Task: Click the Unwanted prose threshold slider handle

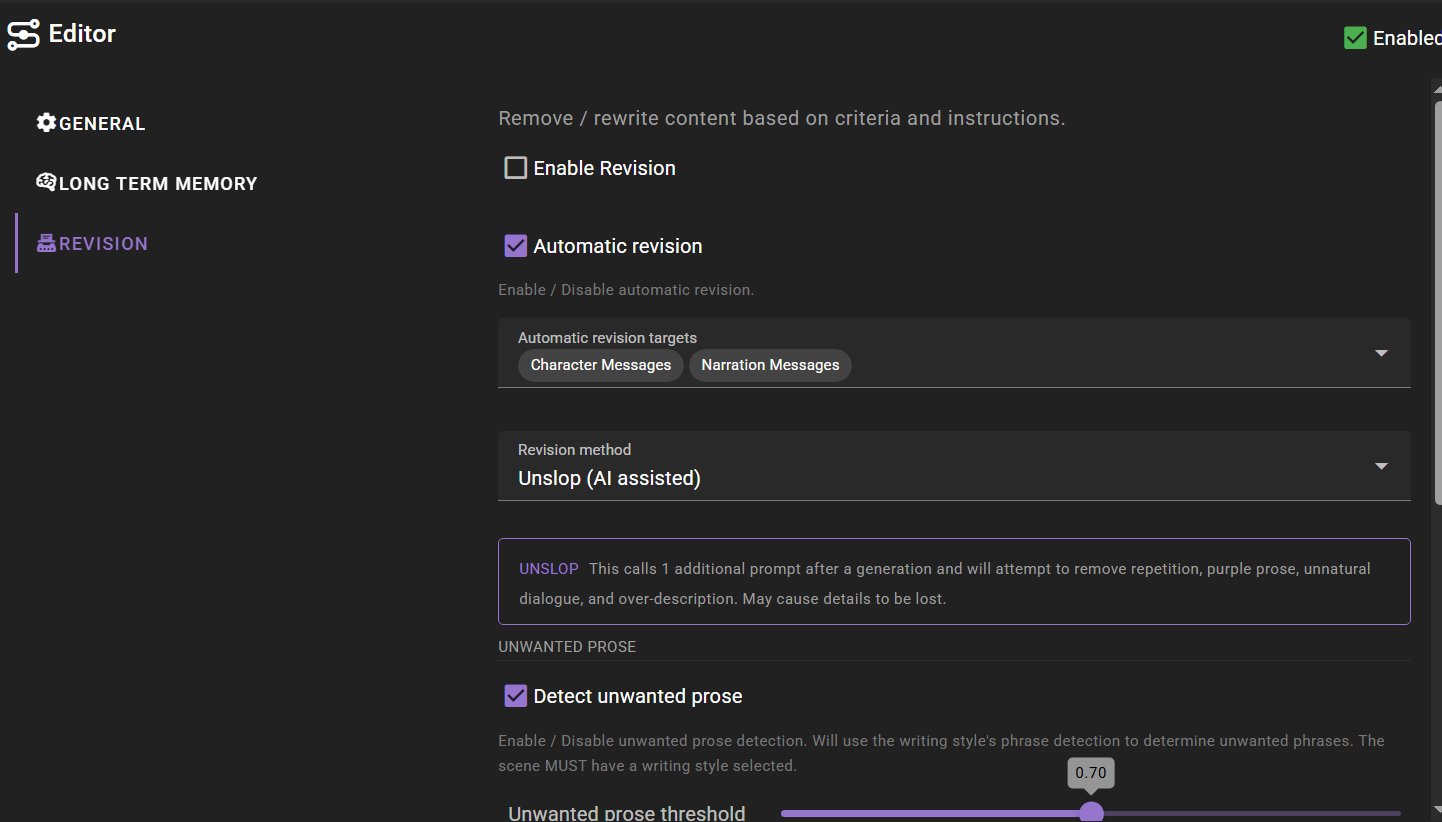Action: pyautogui.click(x=1091, y=812)
